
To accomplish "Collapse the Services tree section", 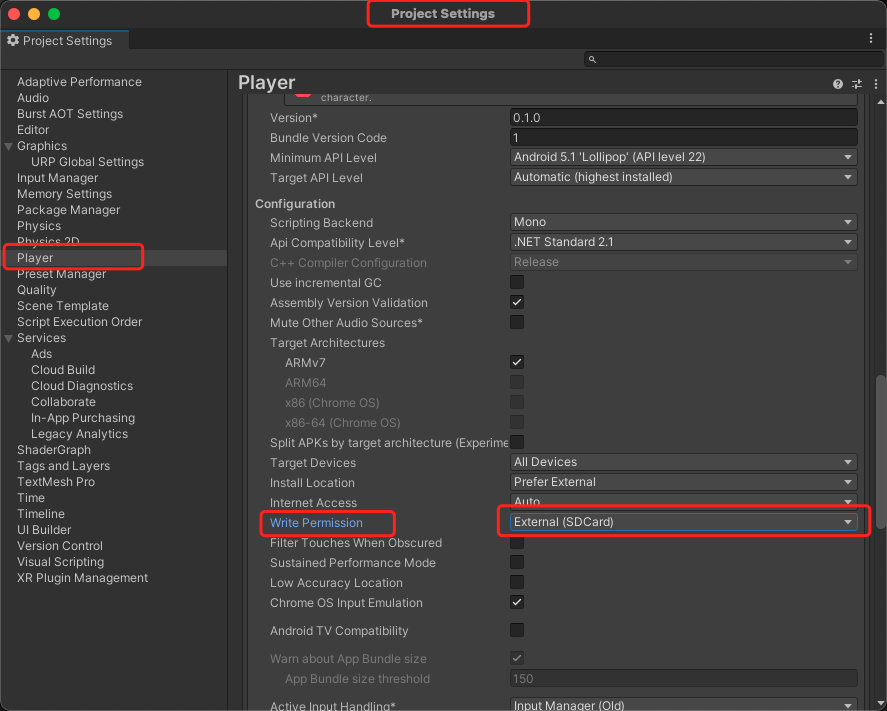I will point(9,338).
